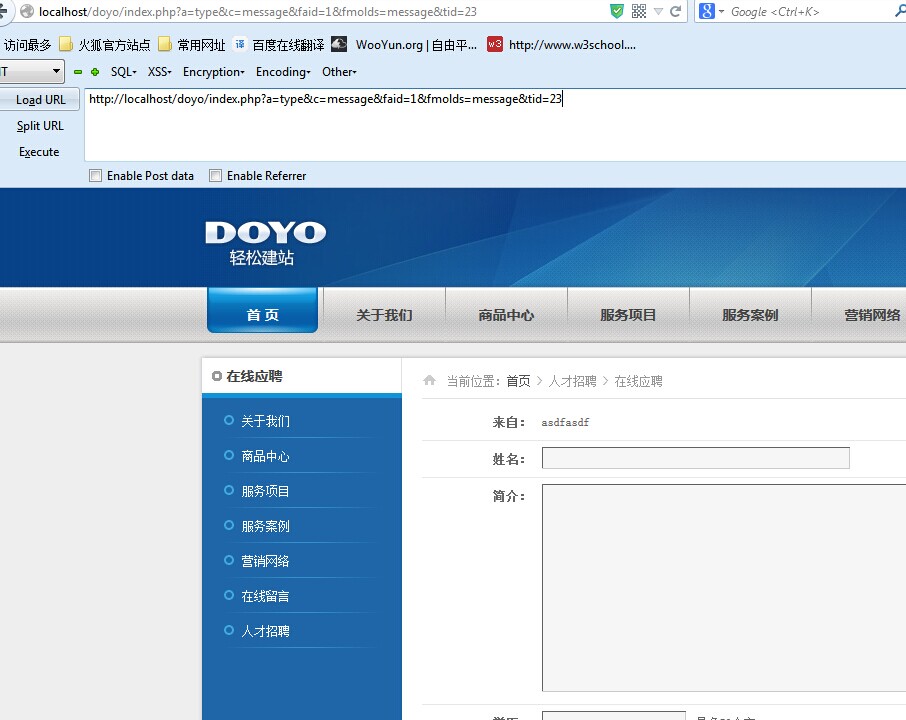Click the 人才招聘 breadcrumb link
The width and height of the screenshot is (906, 720).
pos(572,381)
